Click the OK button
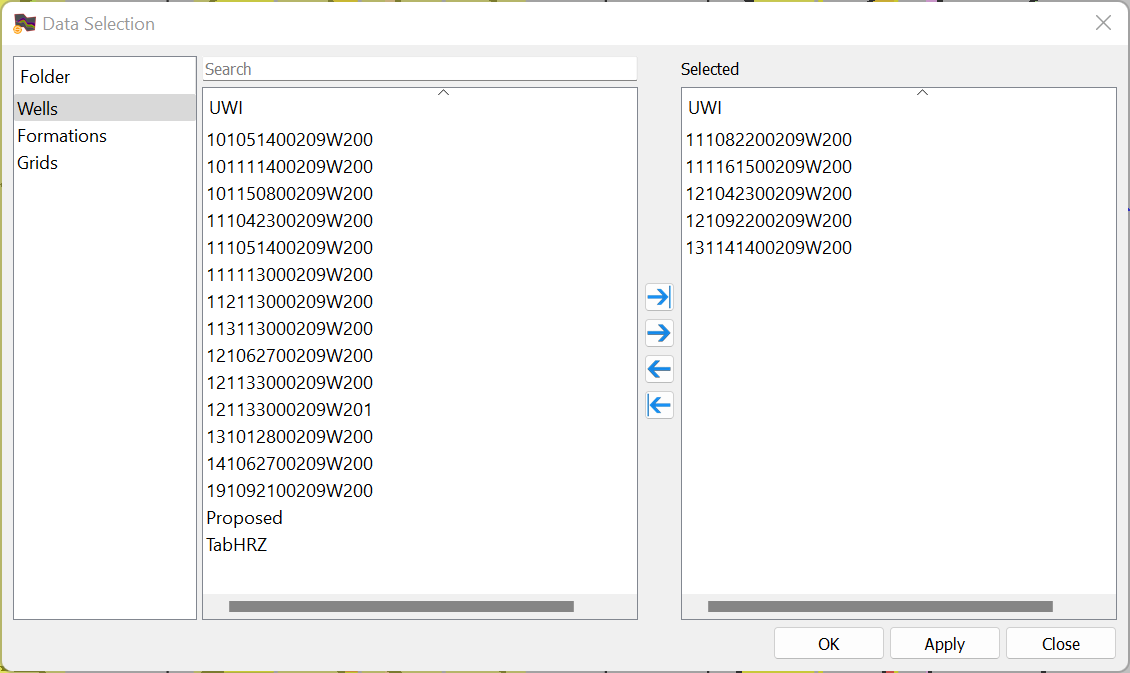Screen dimensions: 1130x673 pos(828,643)
